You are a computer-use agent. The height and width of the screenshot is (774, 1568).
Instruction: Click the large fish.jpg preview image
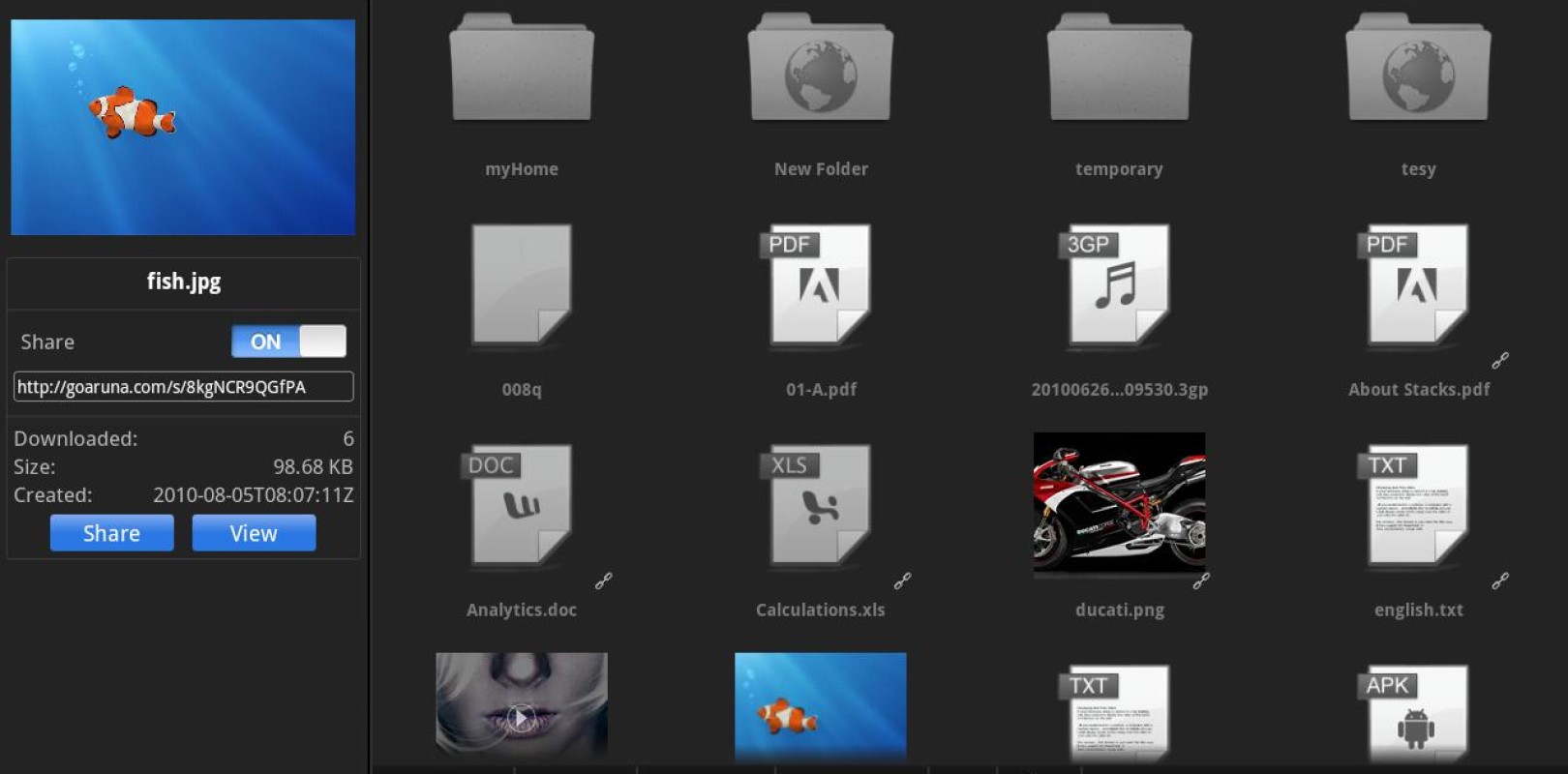pos(183,127)
